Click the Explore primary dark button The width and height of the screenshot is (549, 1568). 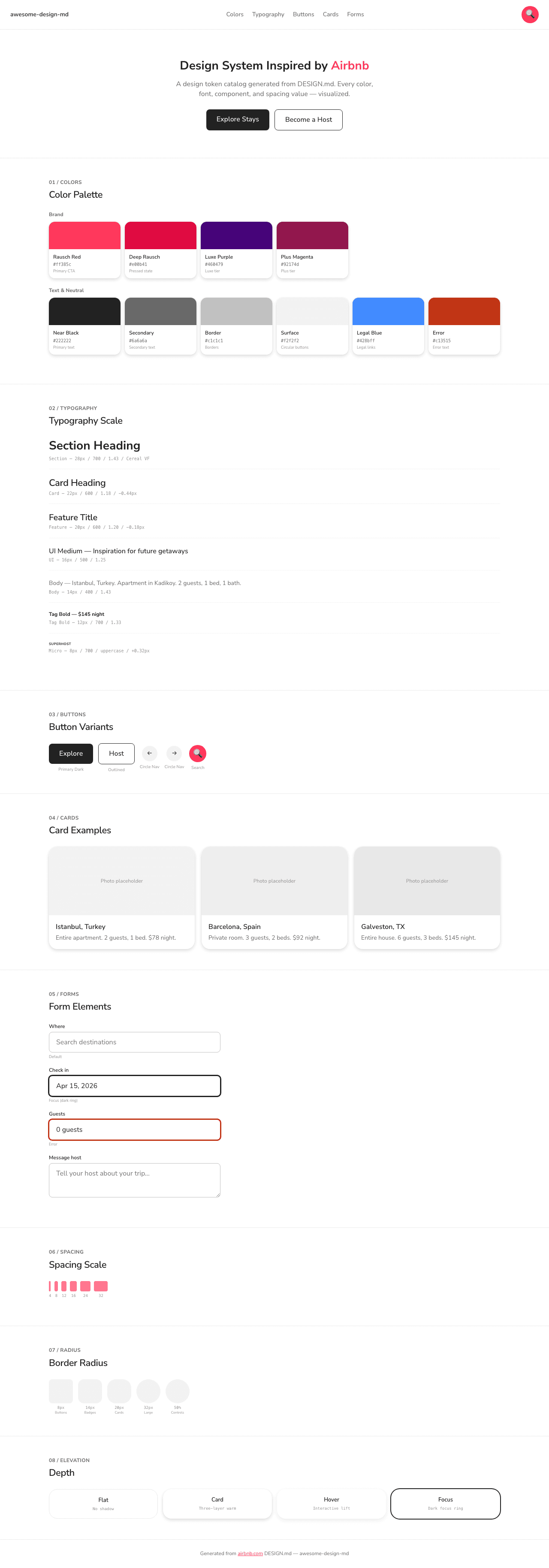[x=71, y=754]
